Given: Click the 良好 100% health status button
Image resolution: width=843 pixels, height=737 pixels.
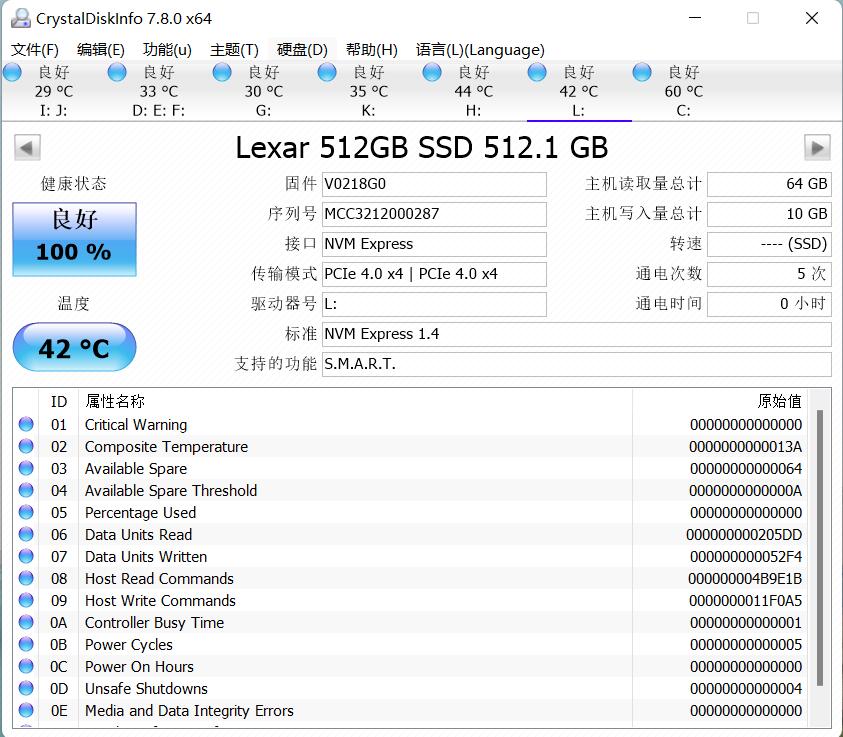Looking at the screenshot, I should [x=73, y=239].
